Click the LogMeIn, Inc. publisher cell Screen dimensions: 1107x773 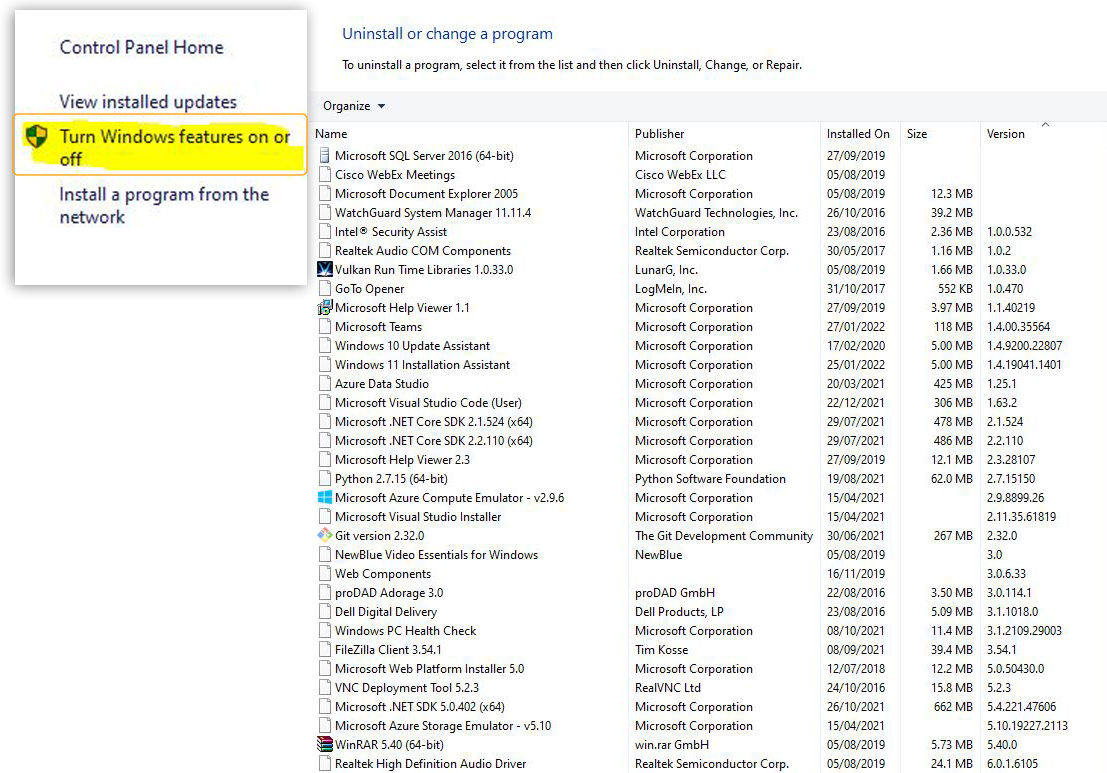[670, 289]
